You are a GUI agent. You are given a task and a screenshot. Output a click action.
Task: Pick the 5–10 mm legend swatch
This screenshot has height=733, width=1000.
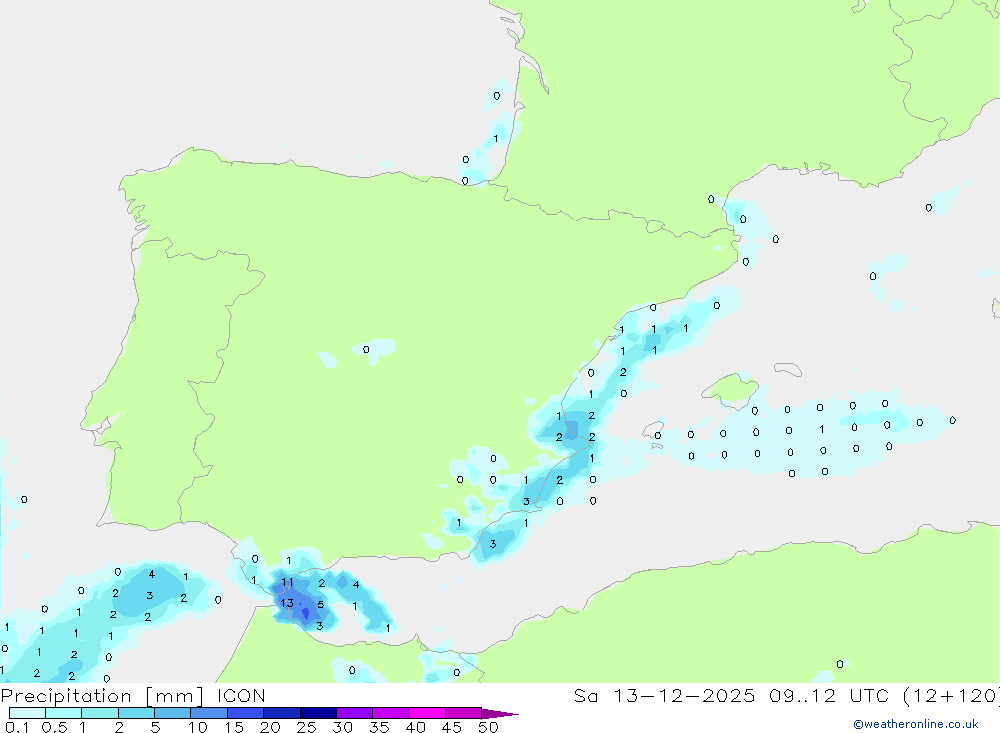click(172, 713)
